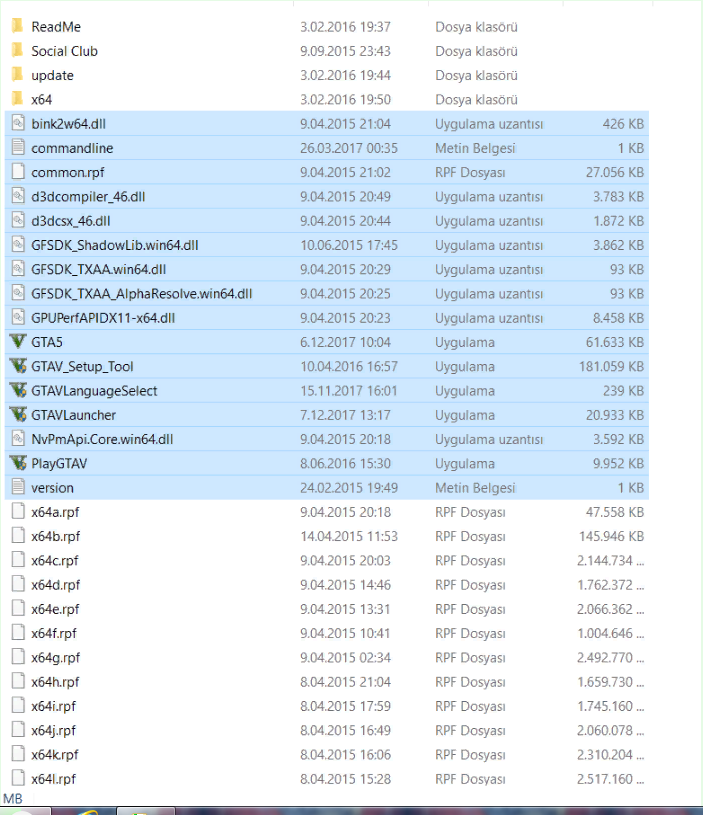Image resolution: width=703 pixels, height=815 pixels.
Task: Click the size value "181.059 KB"
Action: 612,366
